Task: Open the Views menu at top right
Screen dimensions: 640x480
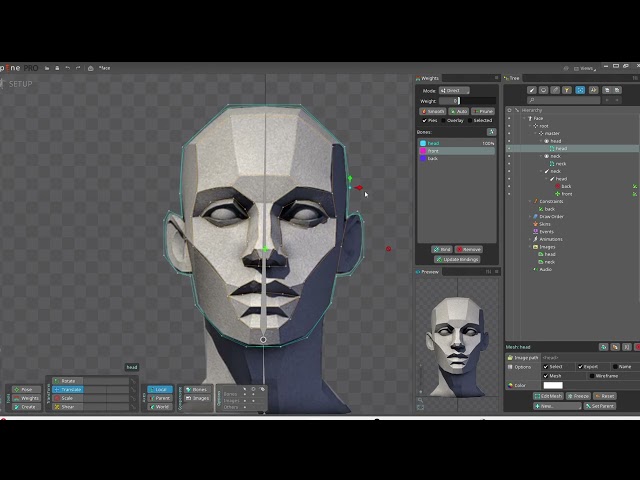Action: [x=585, y=68]
